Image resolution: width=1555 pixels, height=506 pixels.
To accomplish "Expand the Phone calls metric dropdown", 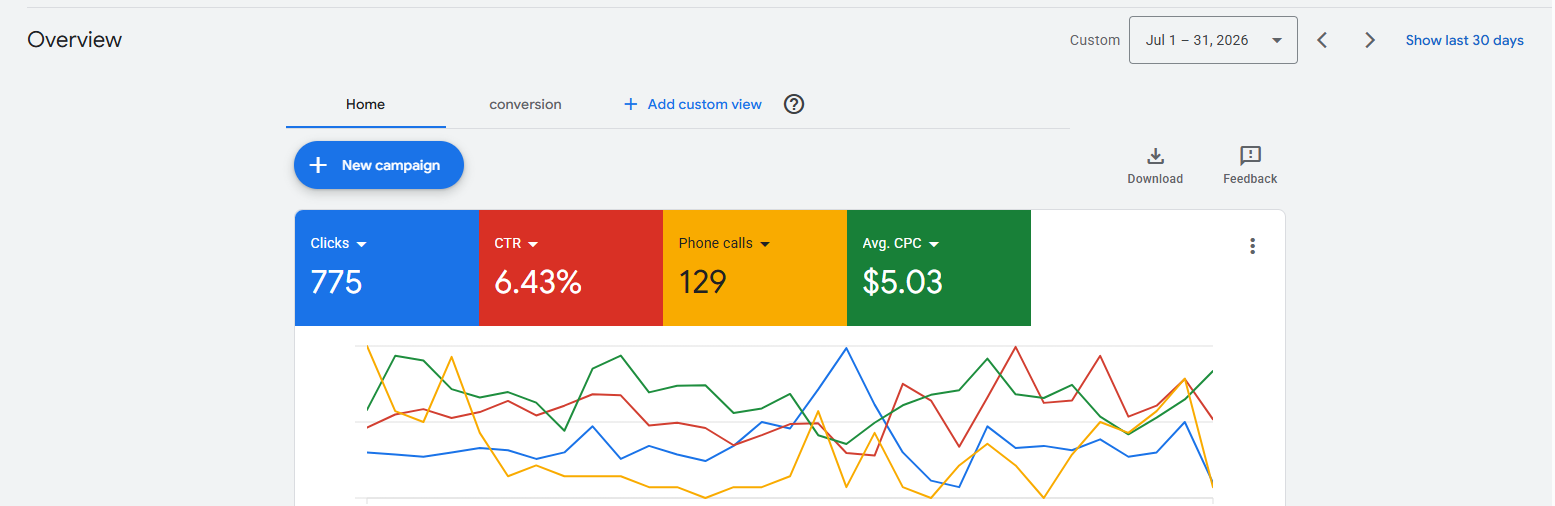I will (765, 244).
